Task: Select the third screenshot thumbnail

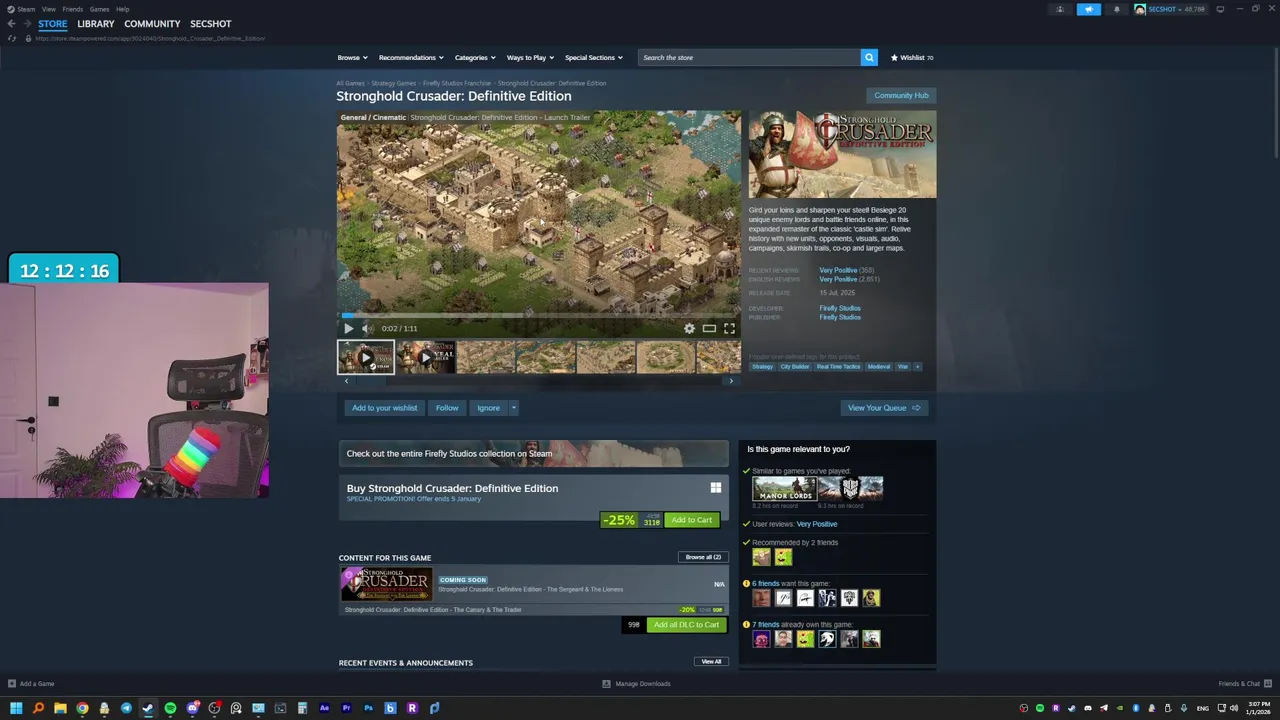Action: [485, 357]
